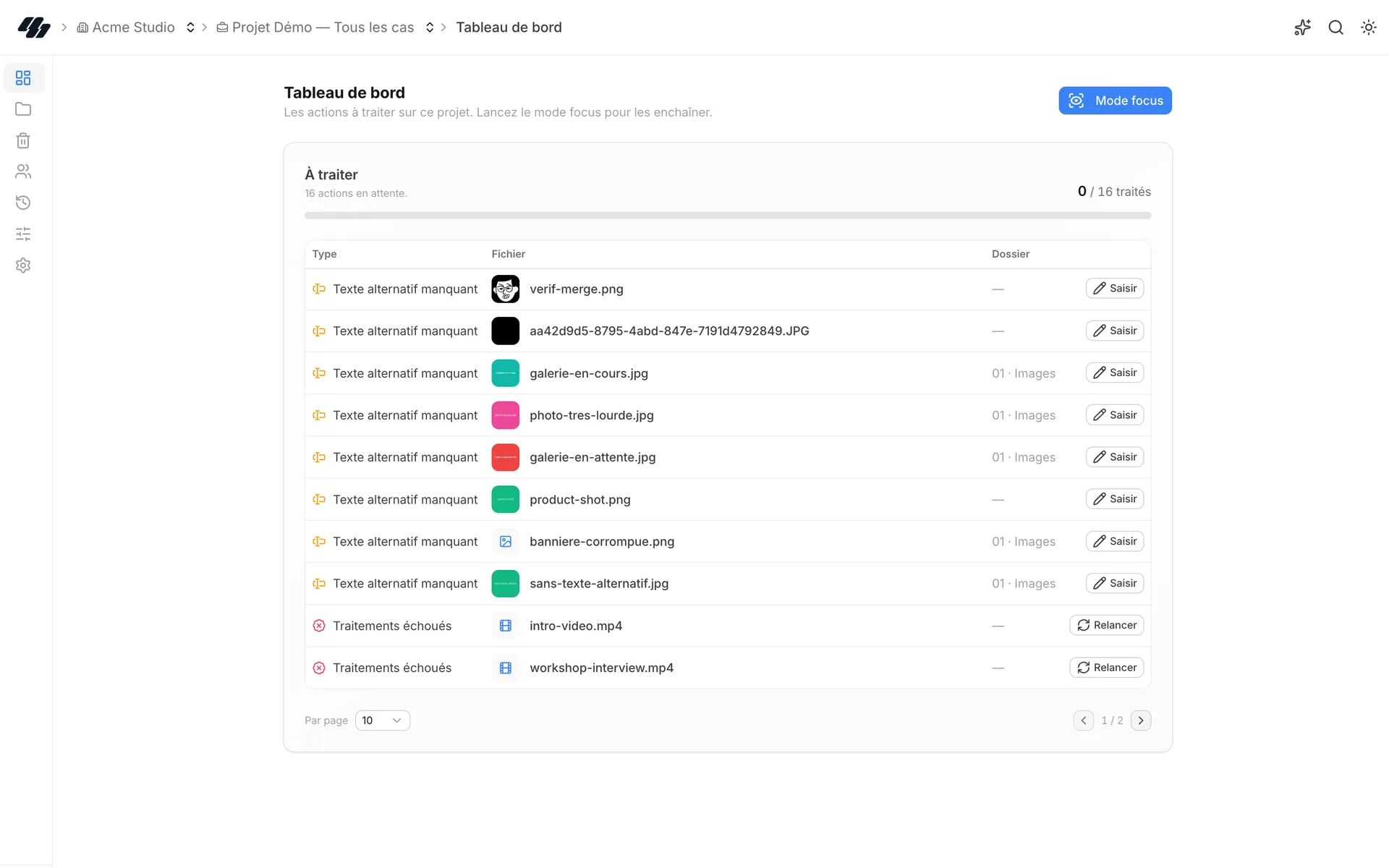
Task: Click the Acme Studio breadcrumb
Action: pyautogui.click(x=126, y=27)
